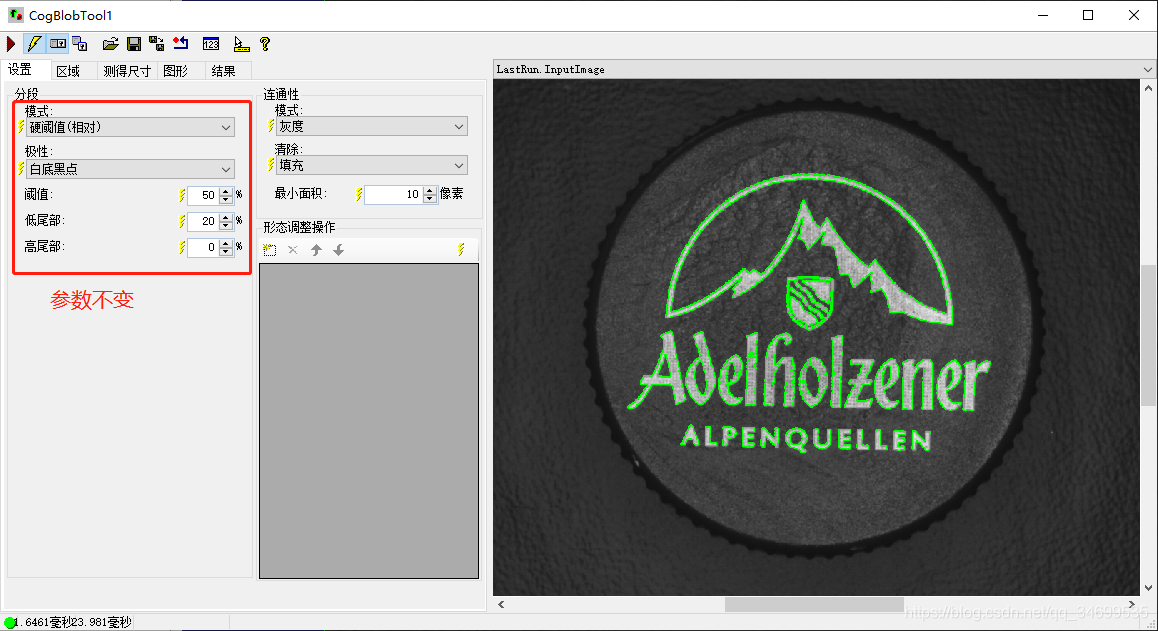The image size is (1158, 631).
Task: Open 清除 dropdown showing 填充
Action: pyautogui.click(x=371, y=166)
